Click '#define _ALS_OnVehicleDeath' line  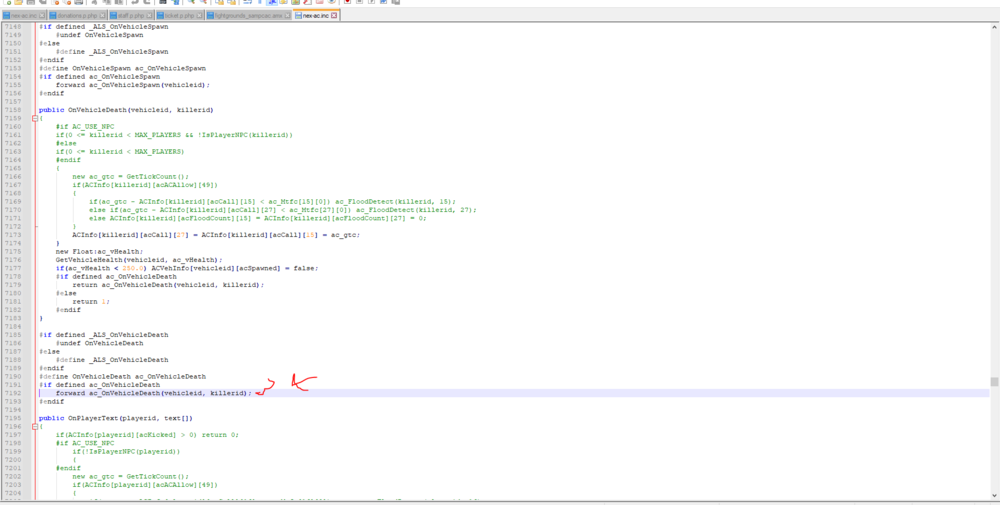112,360
